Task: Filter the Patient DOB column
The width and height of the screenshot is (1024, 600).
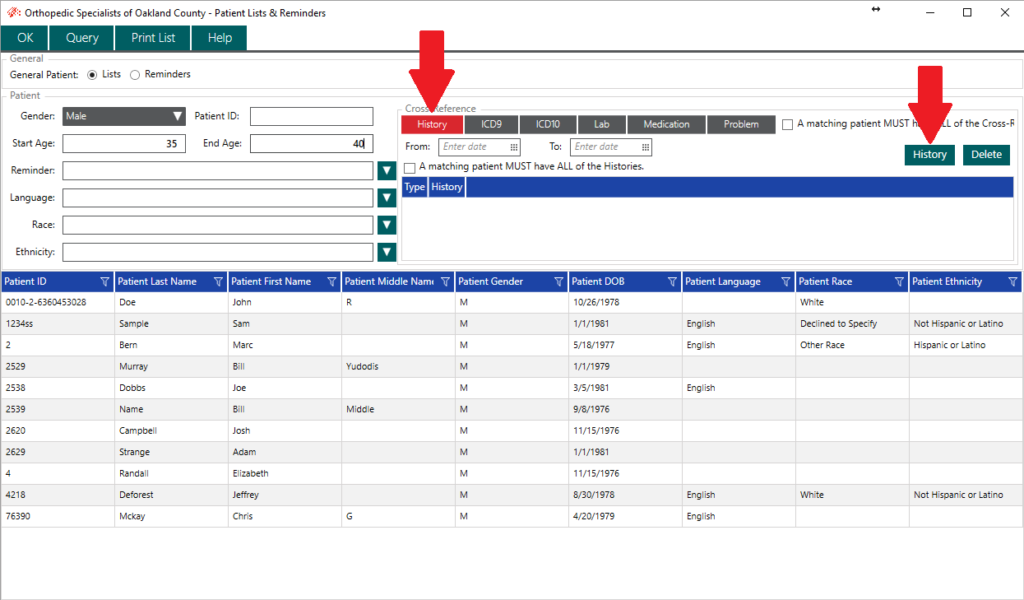Action: [674, 281]
